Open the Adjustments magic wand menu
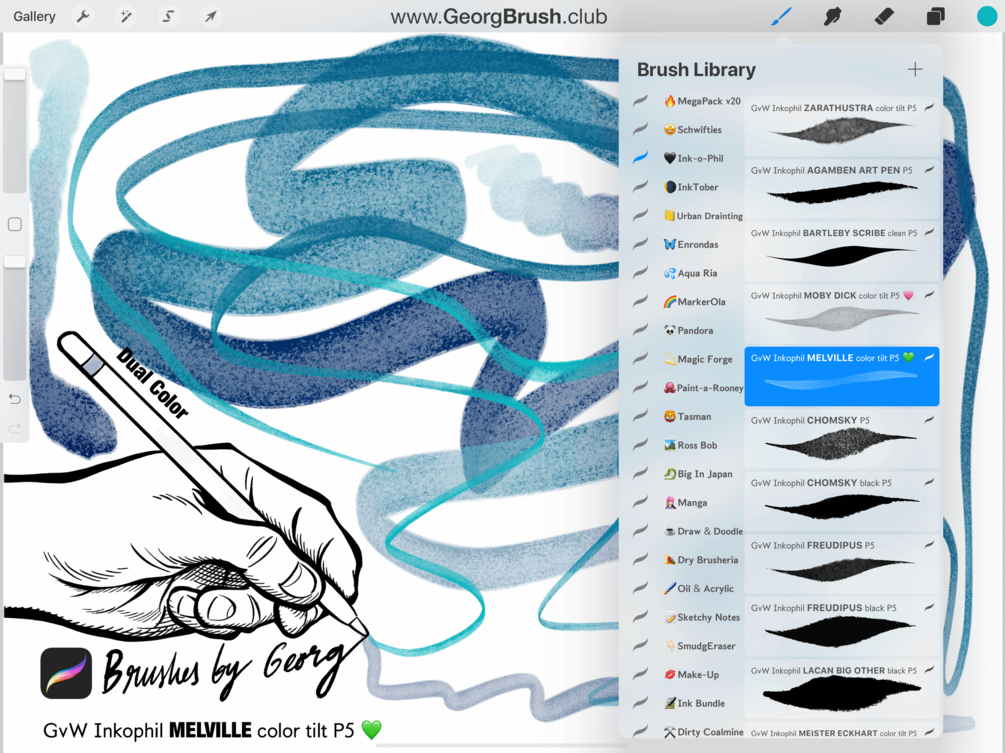 (126, 16)
